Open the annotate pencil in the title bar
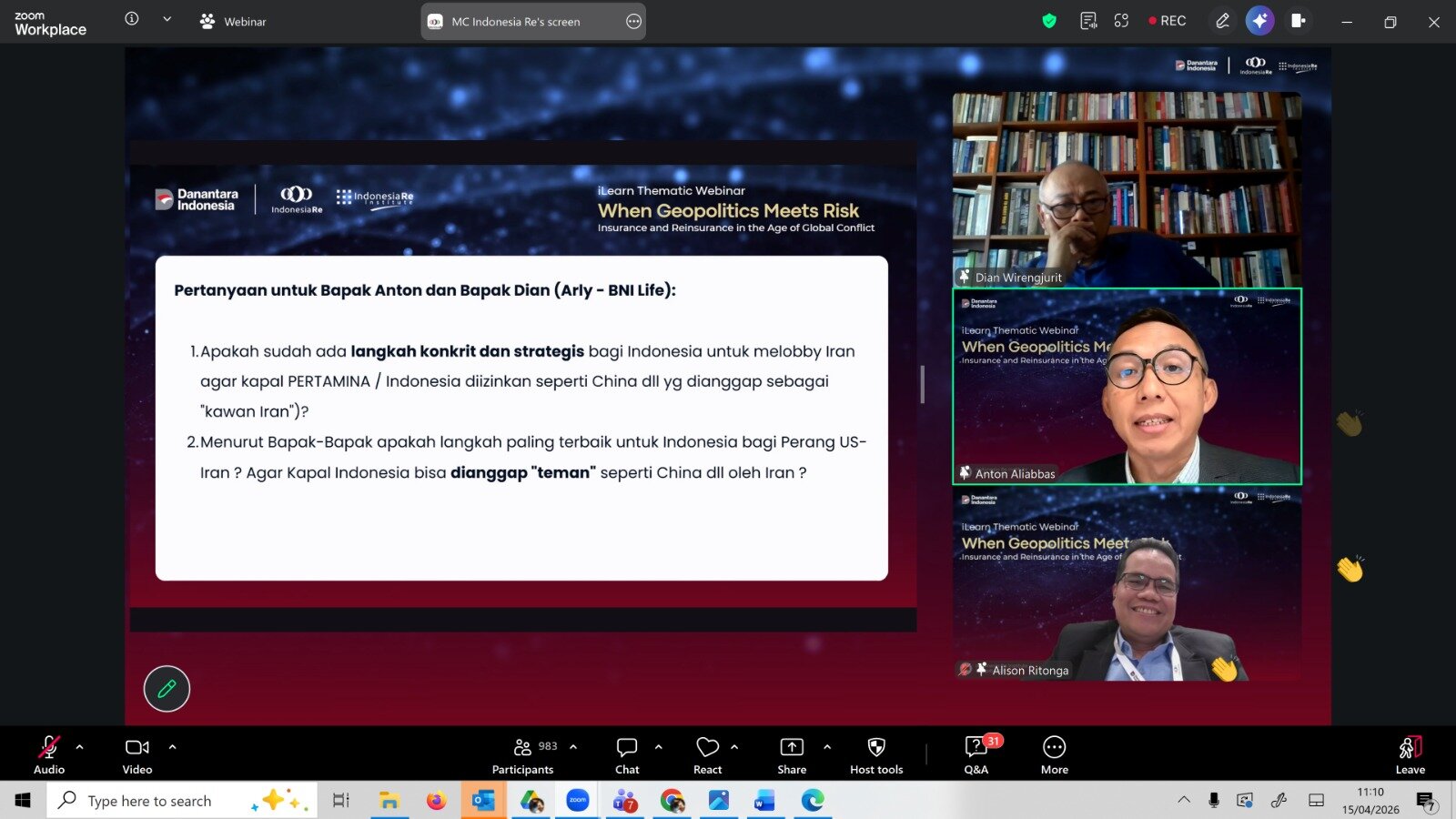The image size is (1456, 819). click(1223, 21)
